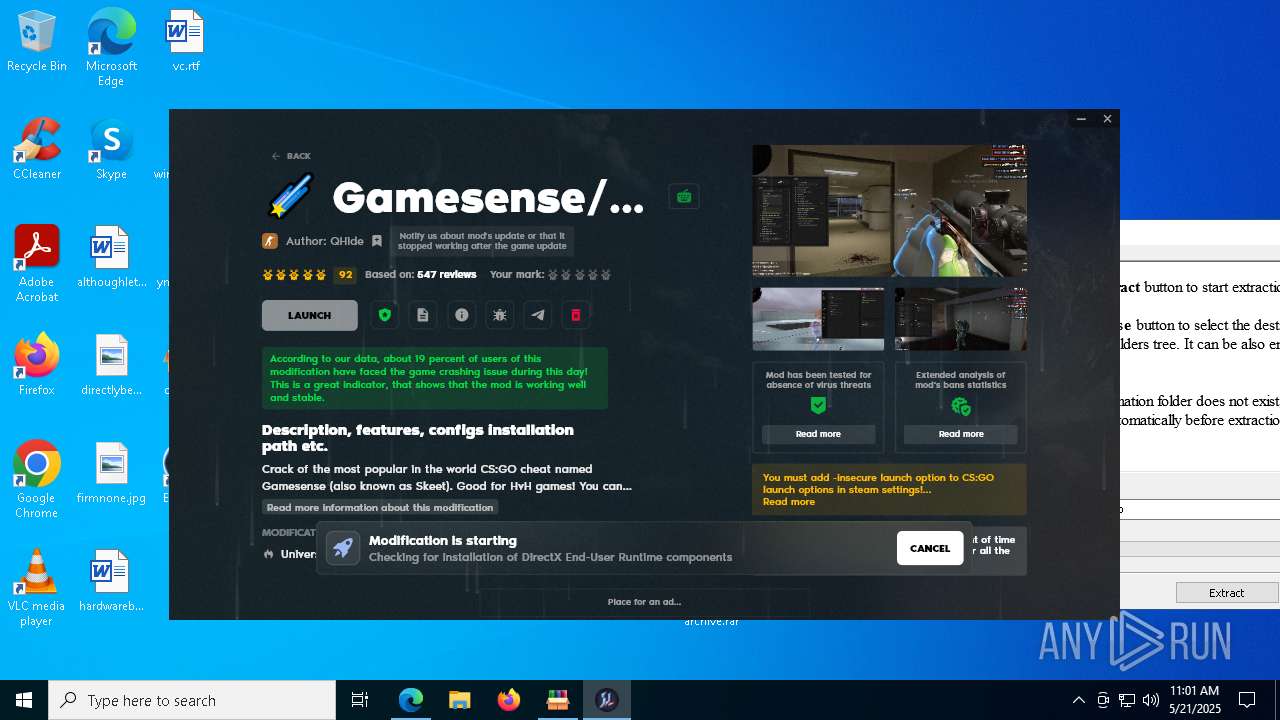Go back using the BACK arrow link

tap(291, 156)
